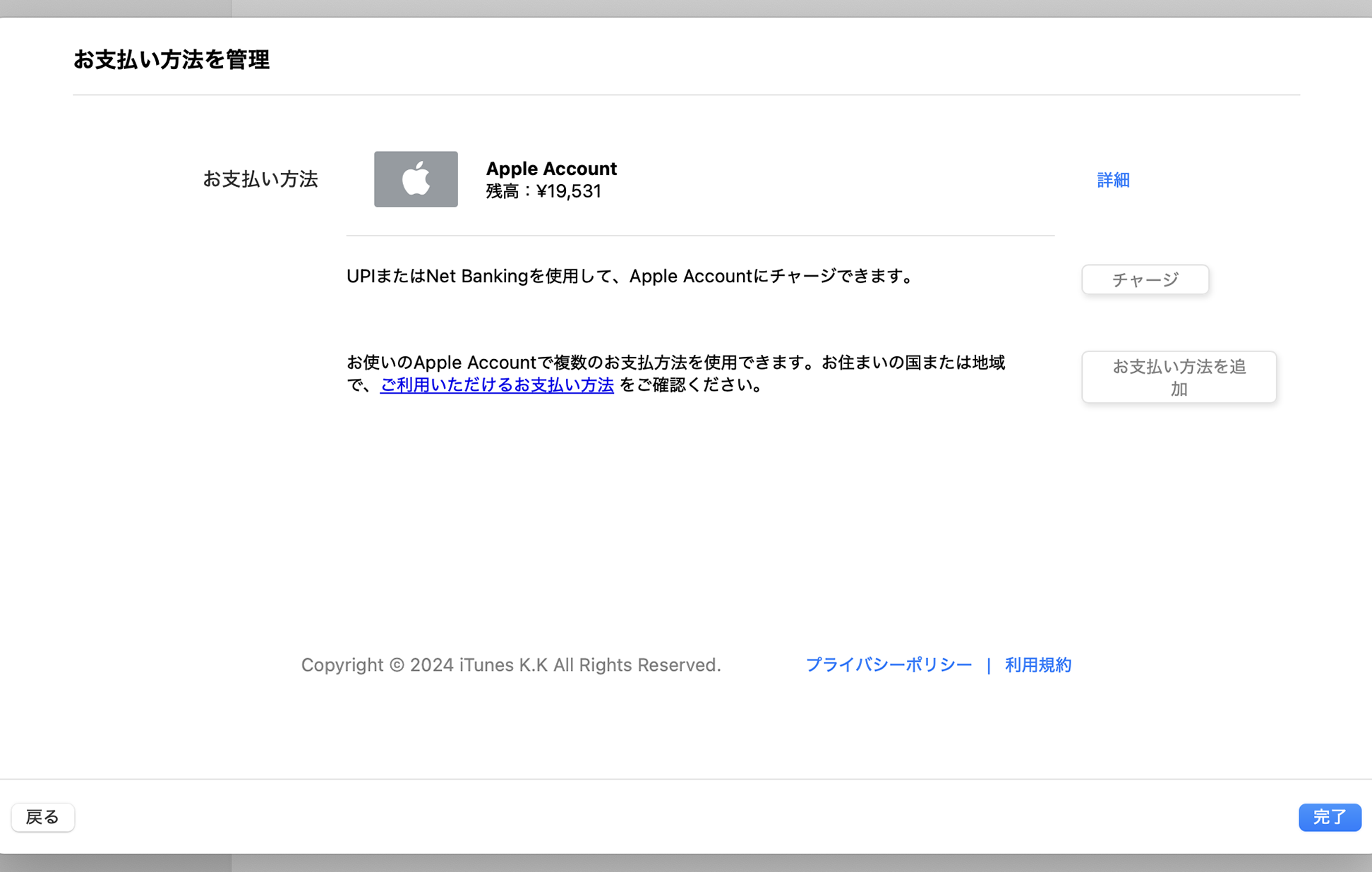The image size is (1372, 872).
Task: Click the 戻る button
Action: tap(43, 817)
